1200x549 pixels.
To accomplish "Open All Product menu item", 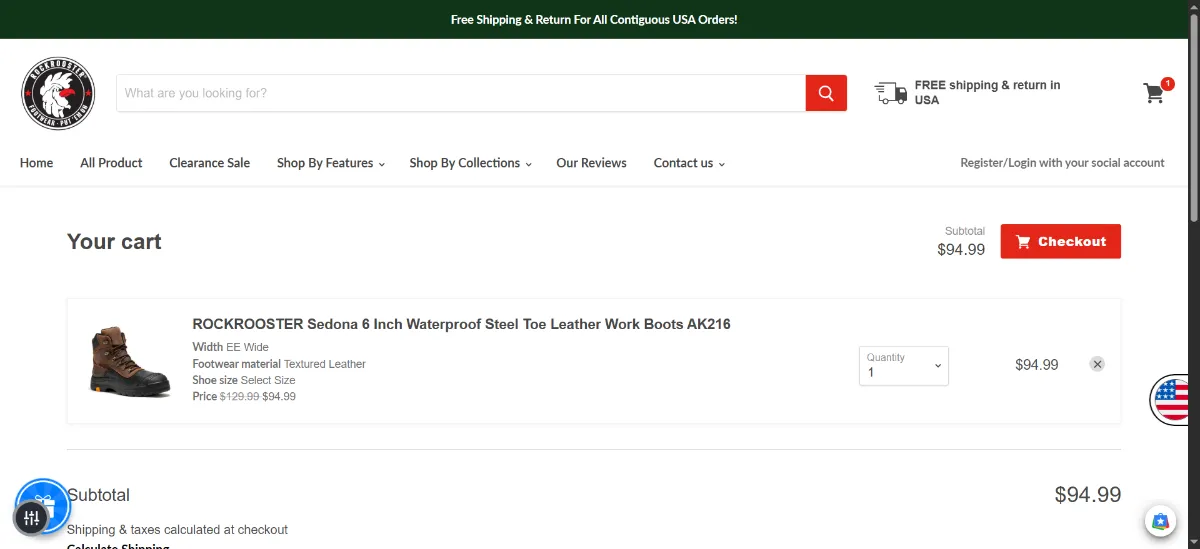I will 111,163.
